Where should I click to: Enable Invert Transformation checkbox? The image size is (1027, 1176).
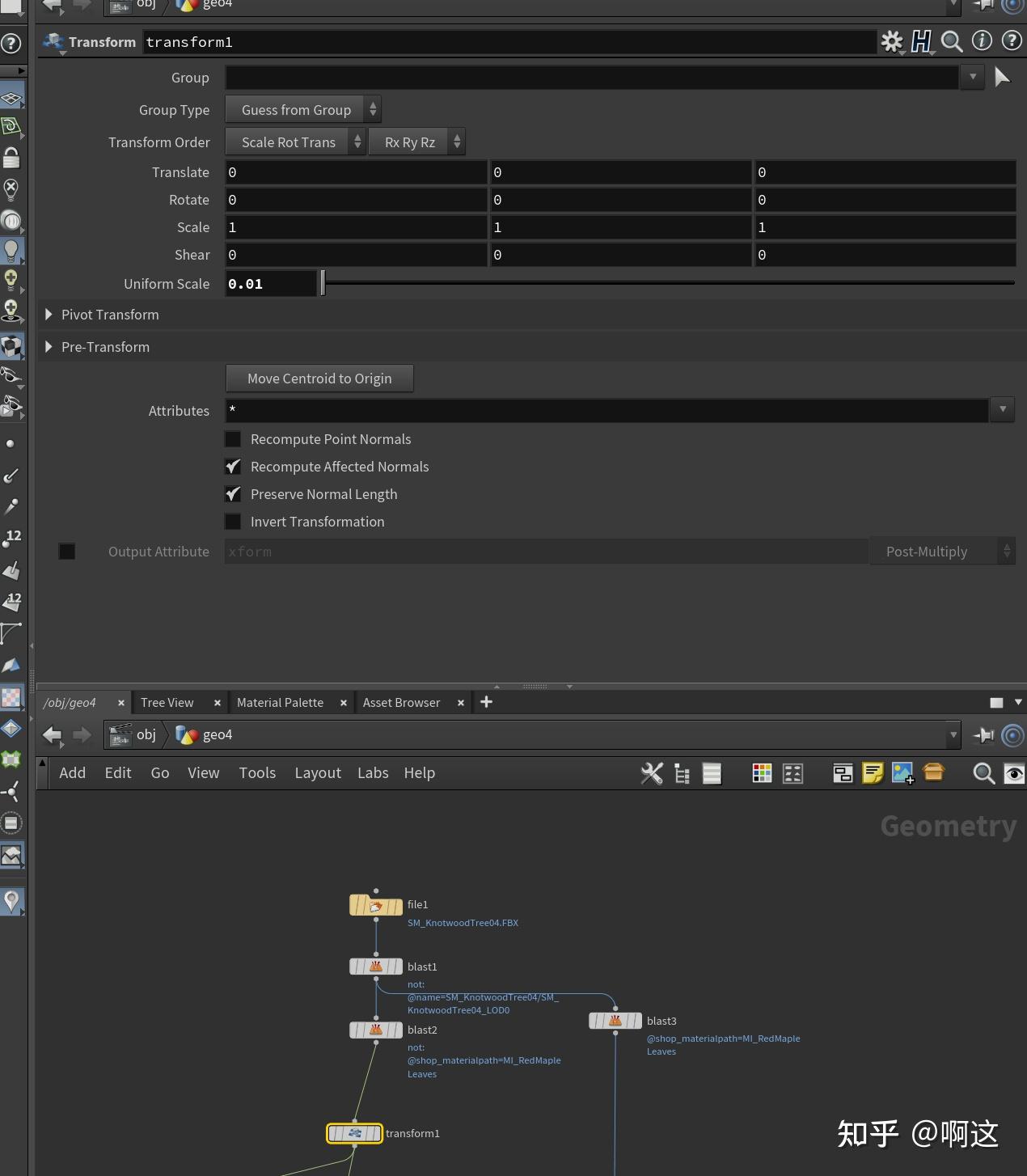(233, 522)
